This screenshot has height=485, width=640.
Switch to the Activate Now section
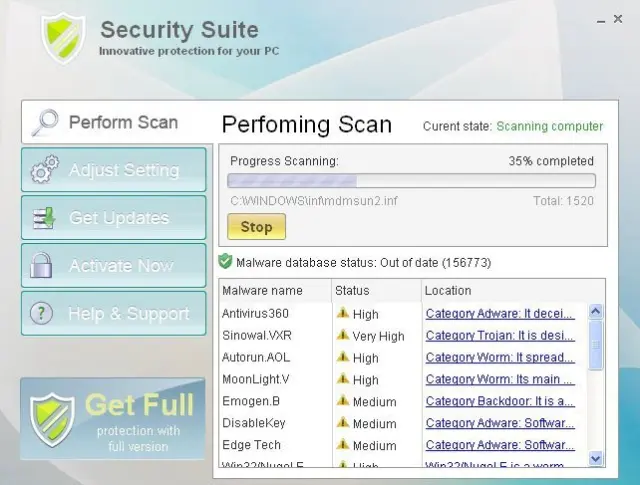(x=114, y=265)
